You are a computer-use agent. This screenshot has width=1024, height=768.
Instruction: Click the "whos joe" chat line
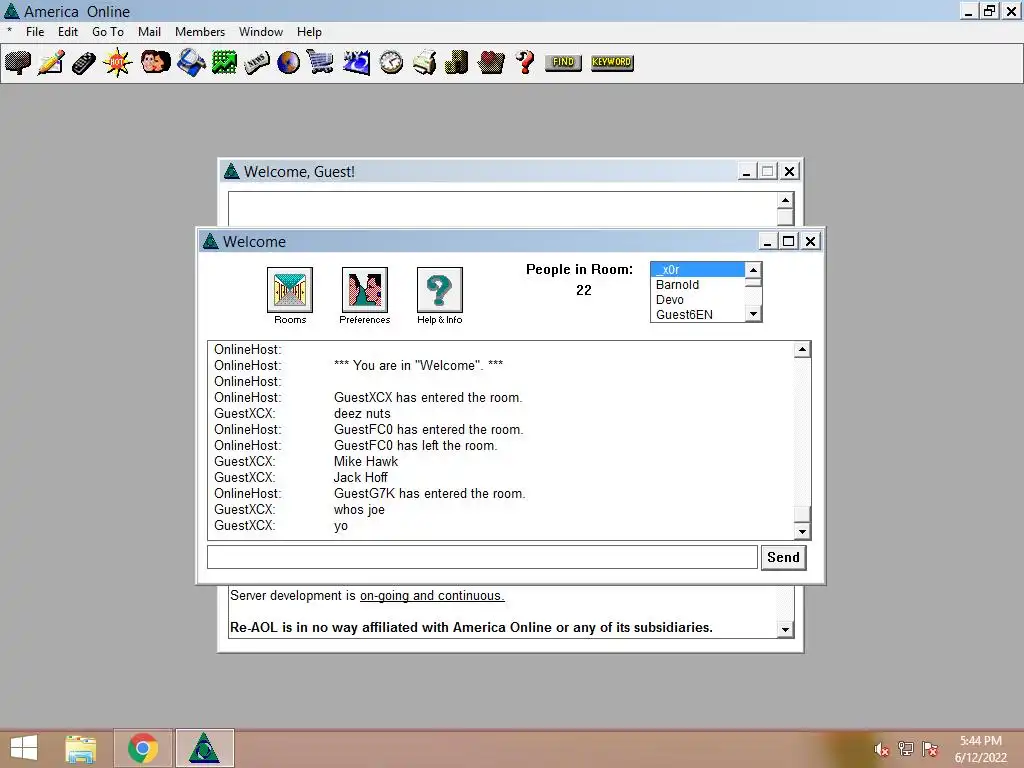(359, 509)
